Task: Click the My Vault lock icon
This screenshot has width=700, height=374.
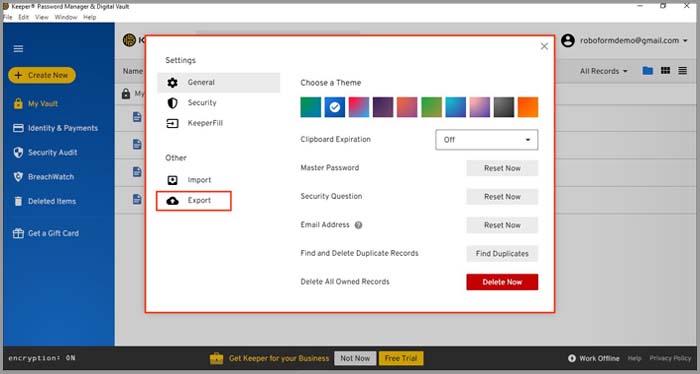Action: pyautogui.click(x=18, y=104)
